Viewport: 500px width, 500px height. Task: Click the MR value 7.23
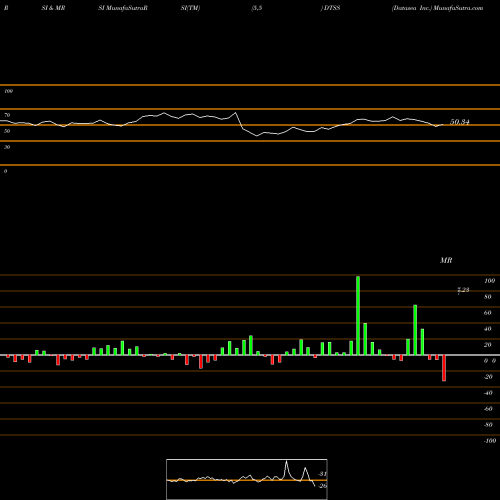(463, 290)
